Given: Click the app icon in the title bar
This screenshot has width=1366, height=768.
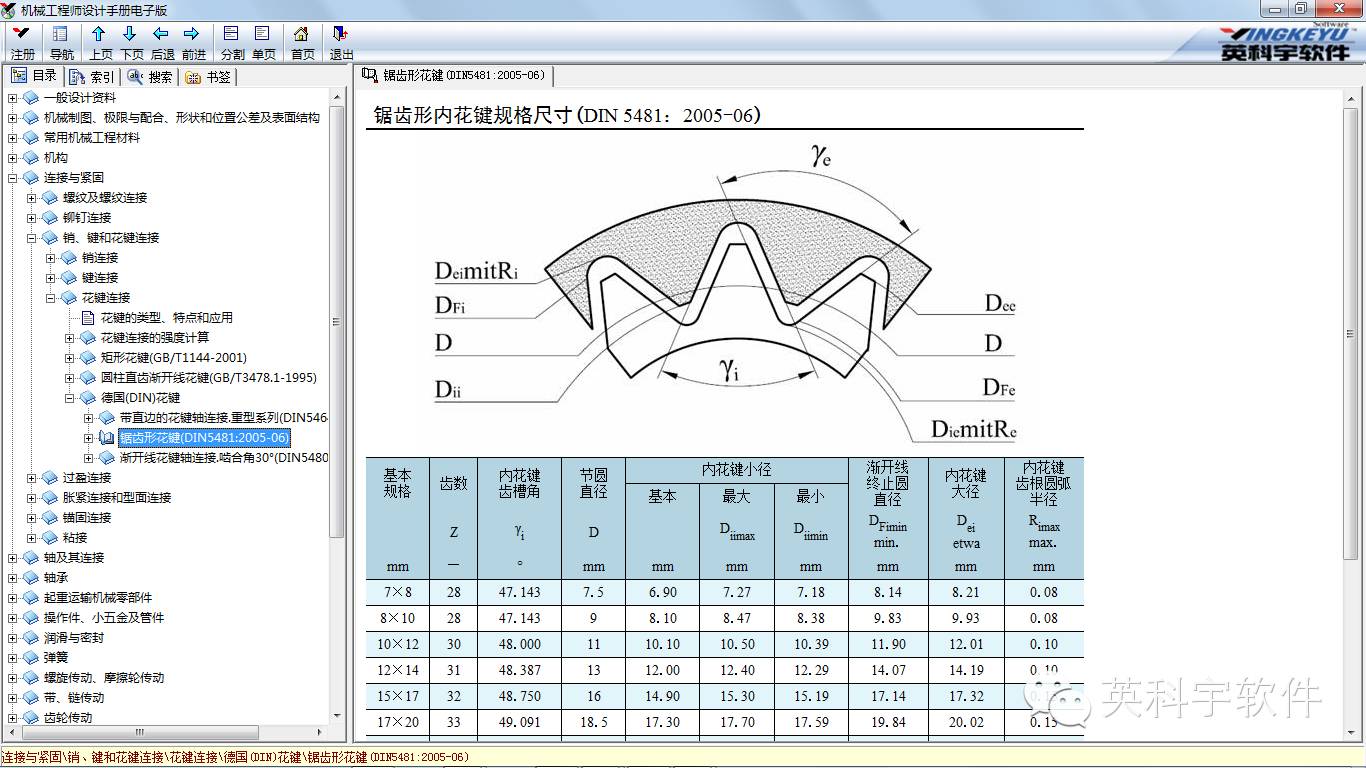Looking at the screenshot, I should click(10, 10).
